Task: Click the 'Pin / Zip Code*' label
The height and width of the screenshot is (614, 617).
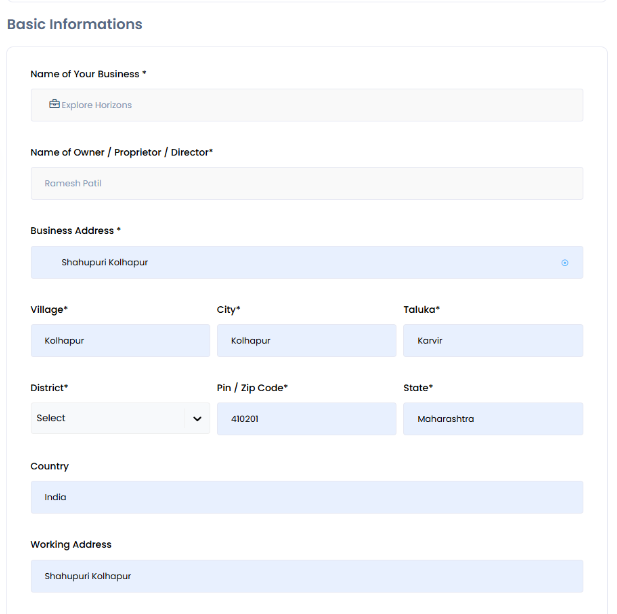Action: click(x=252, y=388)
